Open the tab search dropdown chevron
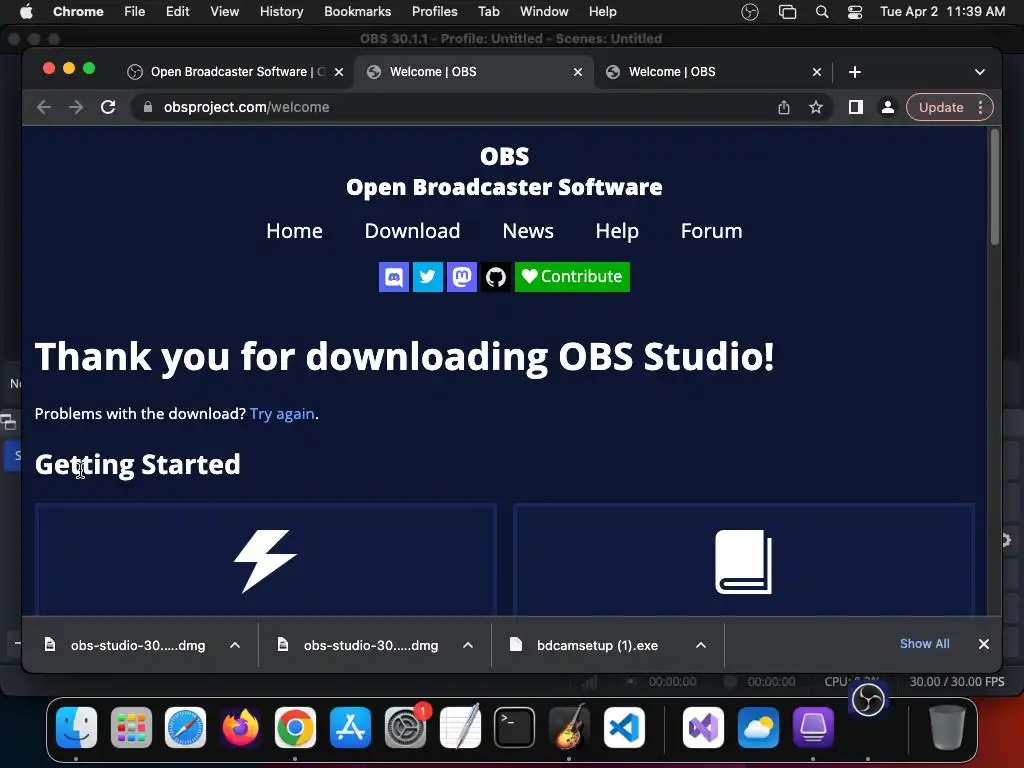This screenshot has height=768, width=1024. (x=980, y=72)
